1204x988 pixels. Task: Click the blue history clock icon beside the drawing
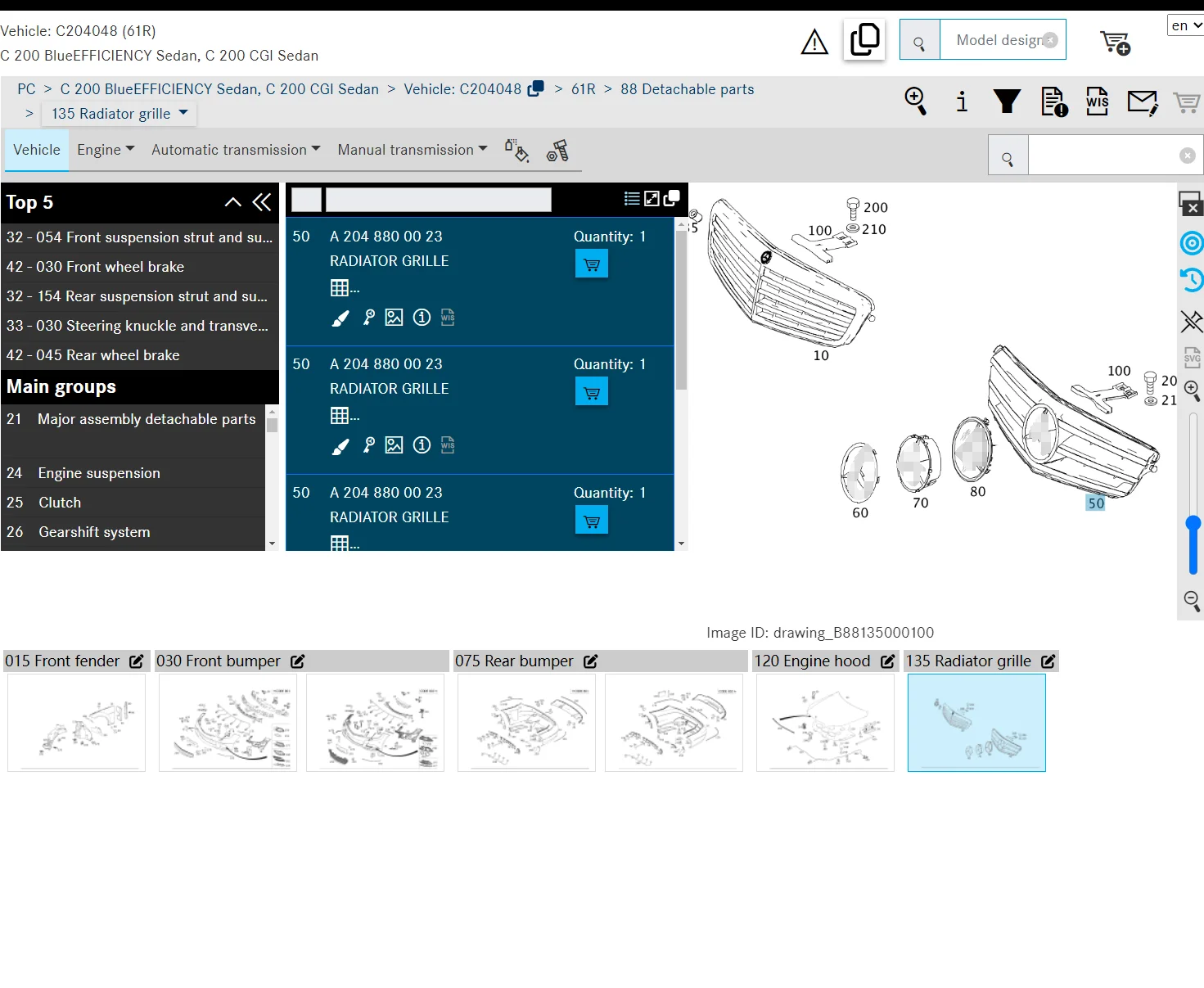tap(1192, 281)
